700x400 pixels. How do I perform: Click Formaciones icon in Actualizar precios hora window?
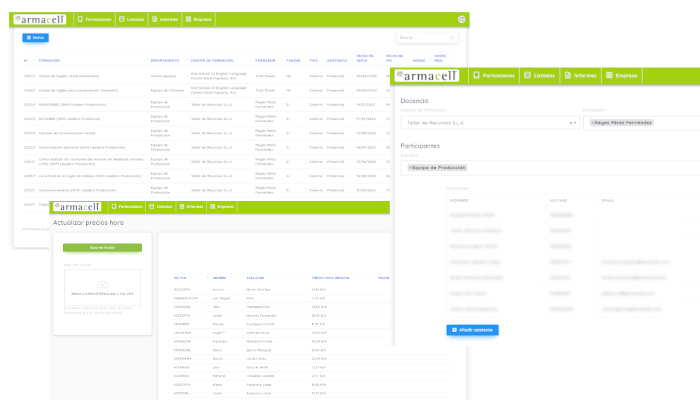(114, 207)
